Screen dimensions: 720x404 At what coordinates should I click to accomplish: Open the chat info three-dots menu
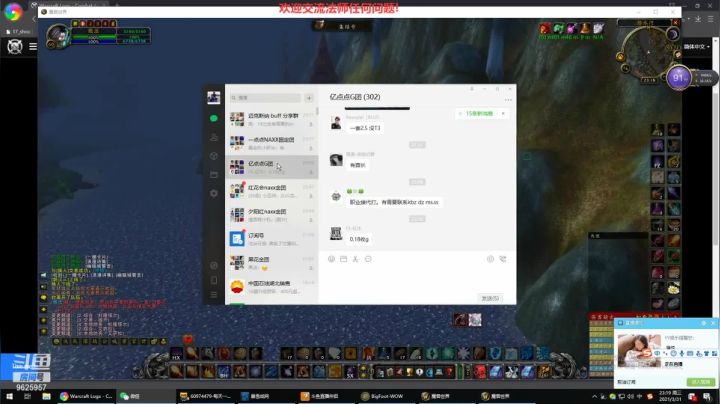pos(508,100)
